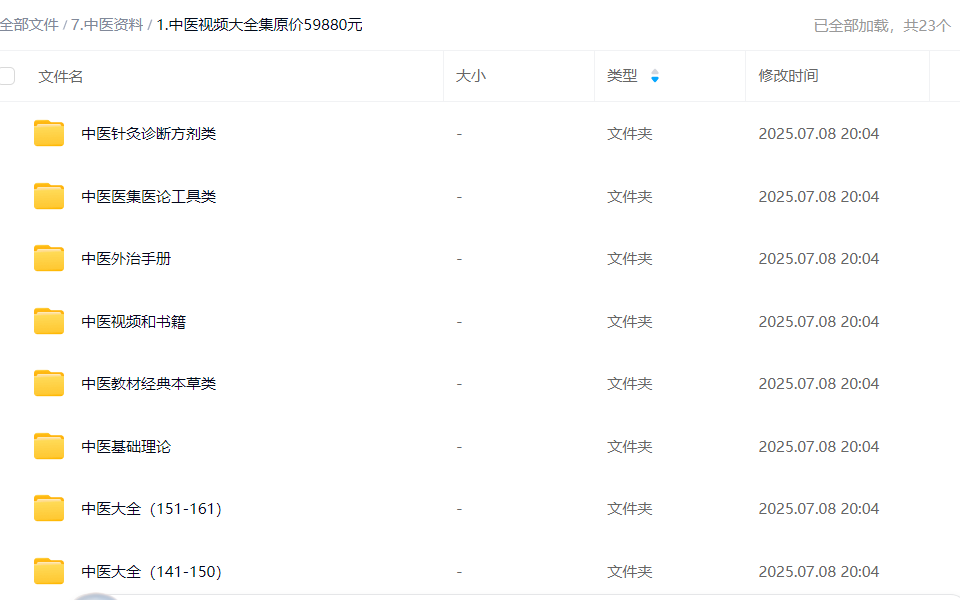The width and height of the screenshot is (960, 600).
Task: Sort list by 修改时间 column header
Action: [788, 76]
